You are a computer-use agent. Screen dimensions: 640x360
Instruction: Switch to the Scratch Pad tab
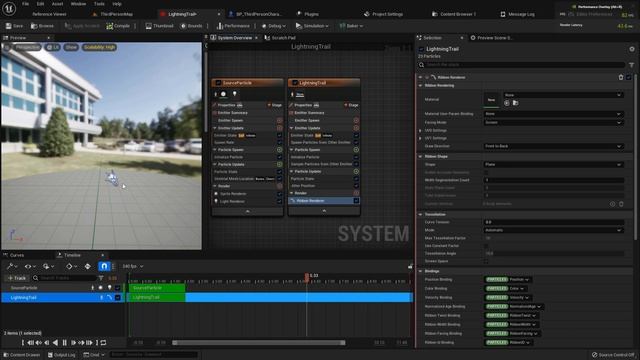(280, 38)
